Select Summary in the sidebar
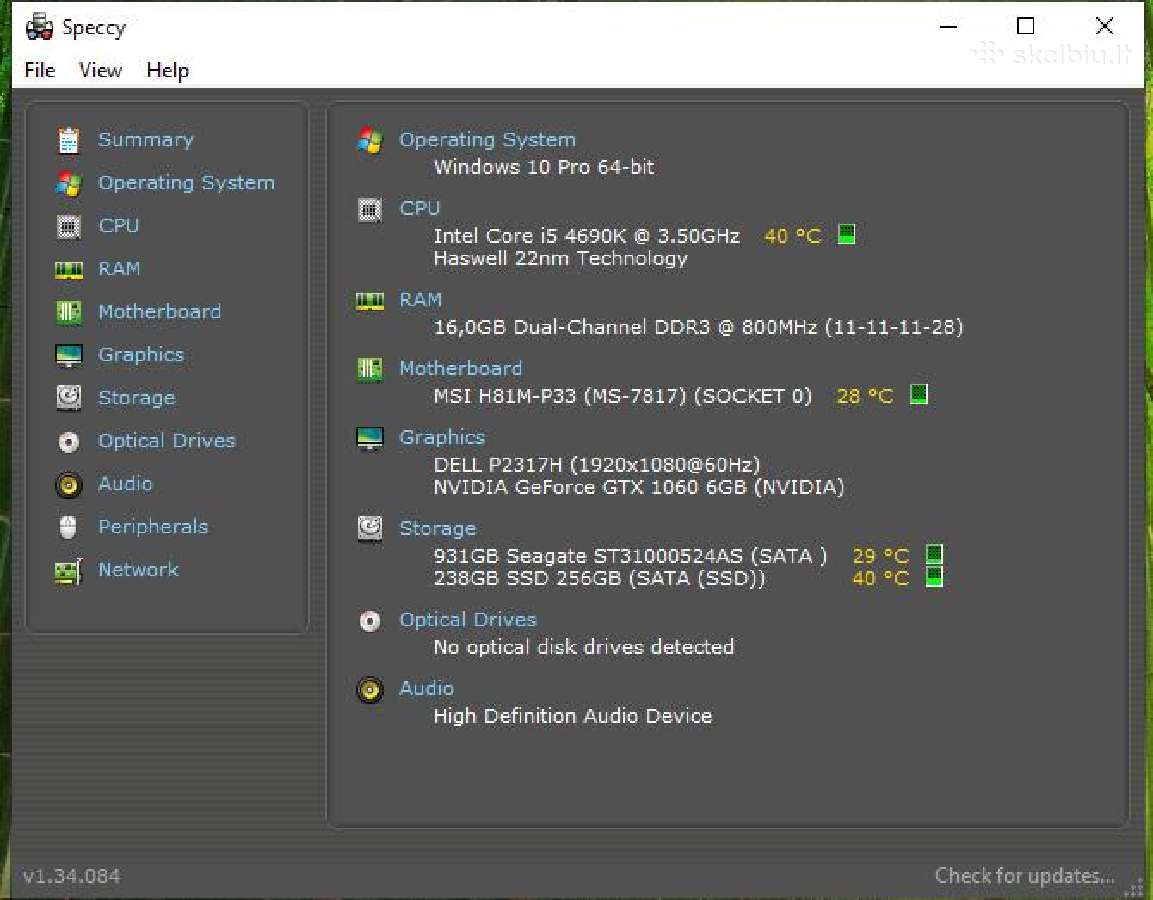 click(x=146, y=140)
